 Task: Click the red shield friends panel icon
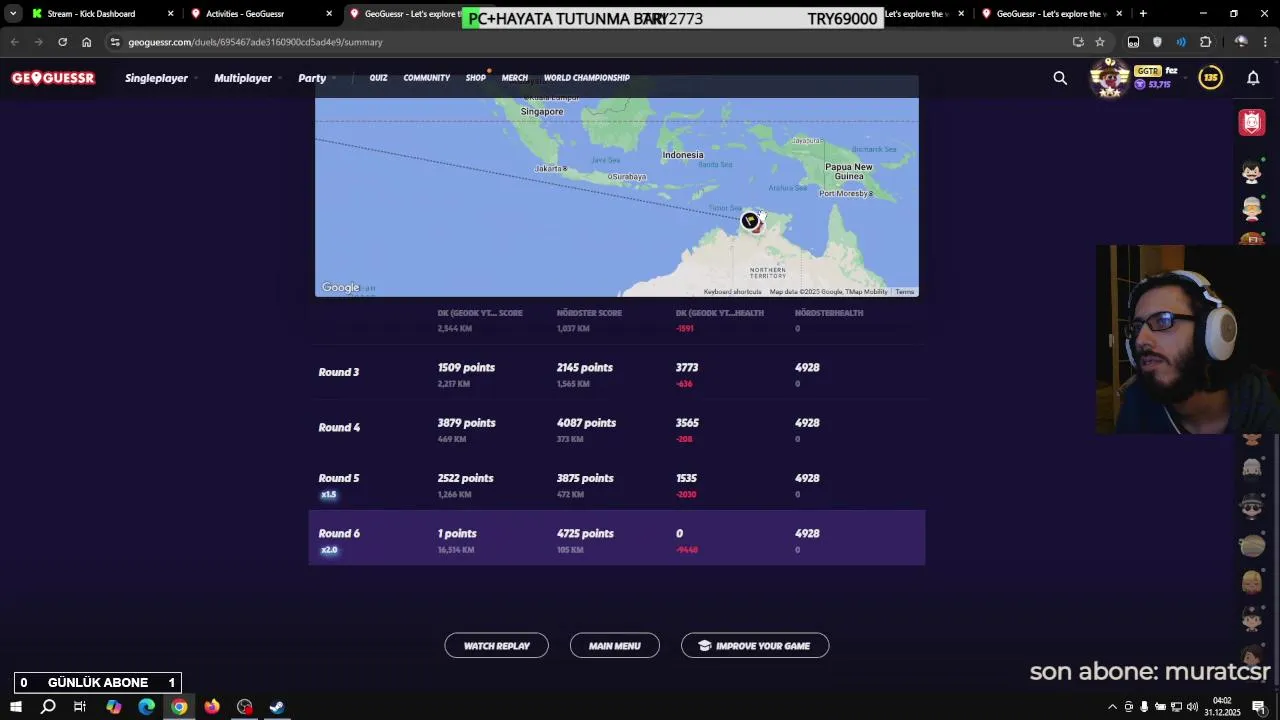coord(1252,122)
